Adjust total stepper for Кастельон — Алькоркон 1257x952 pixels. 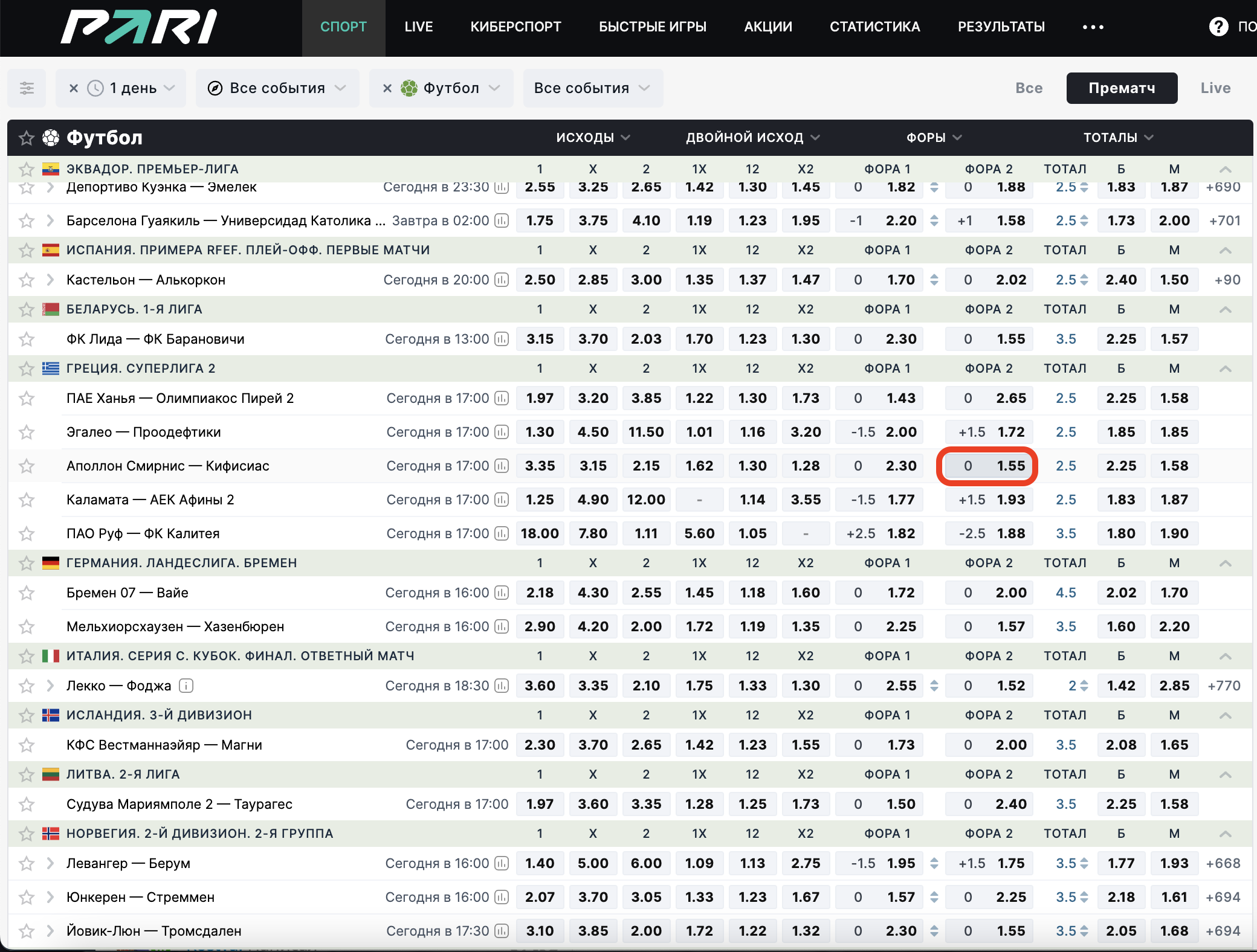(x=1084, y=280)
